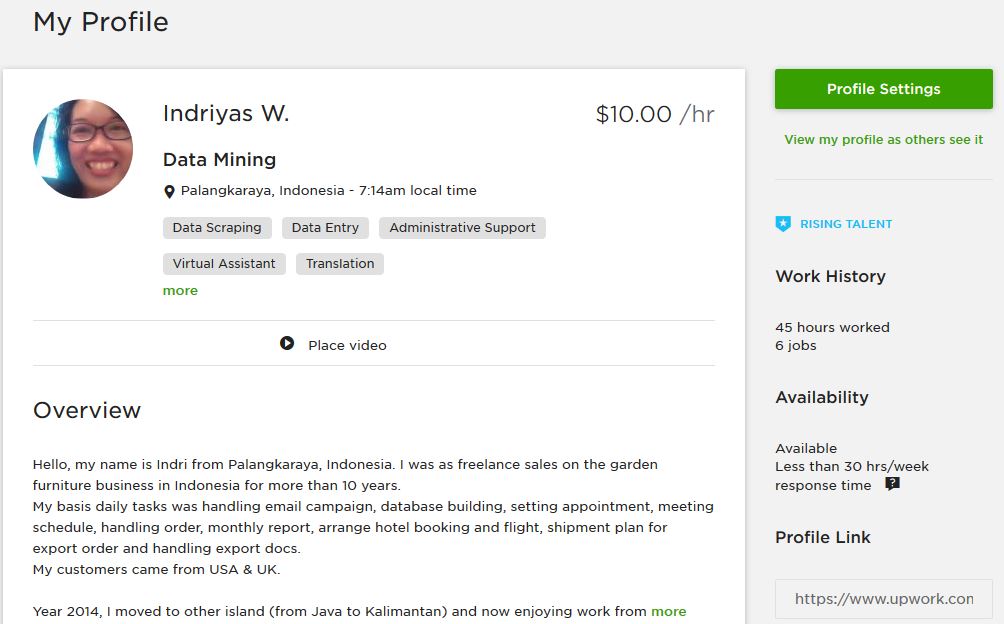Select the Data Entry skill tag
This screenshot has width=1004, height=624.
click(x=325, y=228)
